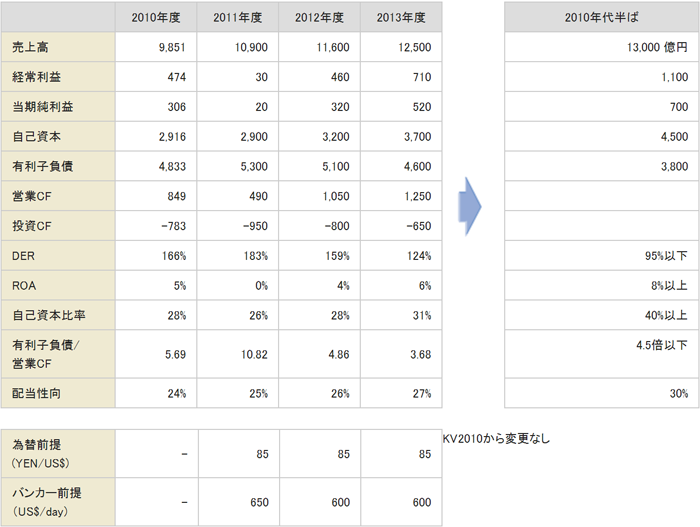
Task: Click the 1,250 operating CF value
Action: (x=418, y=197)
